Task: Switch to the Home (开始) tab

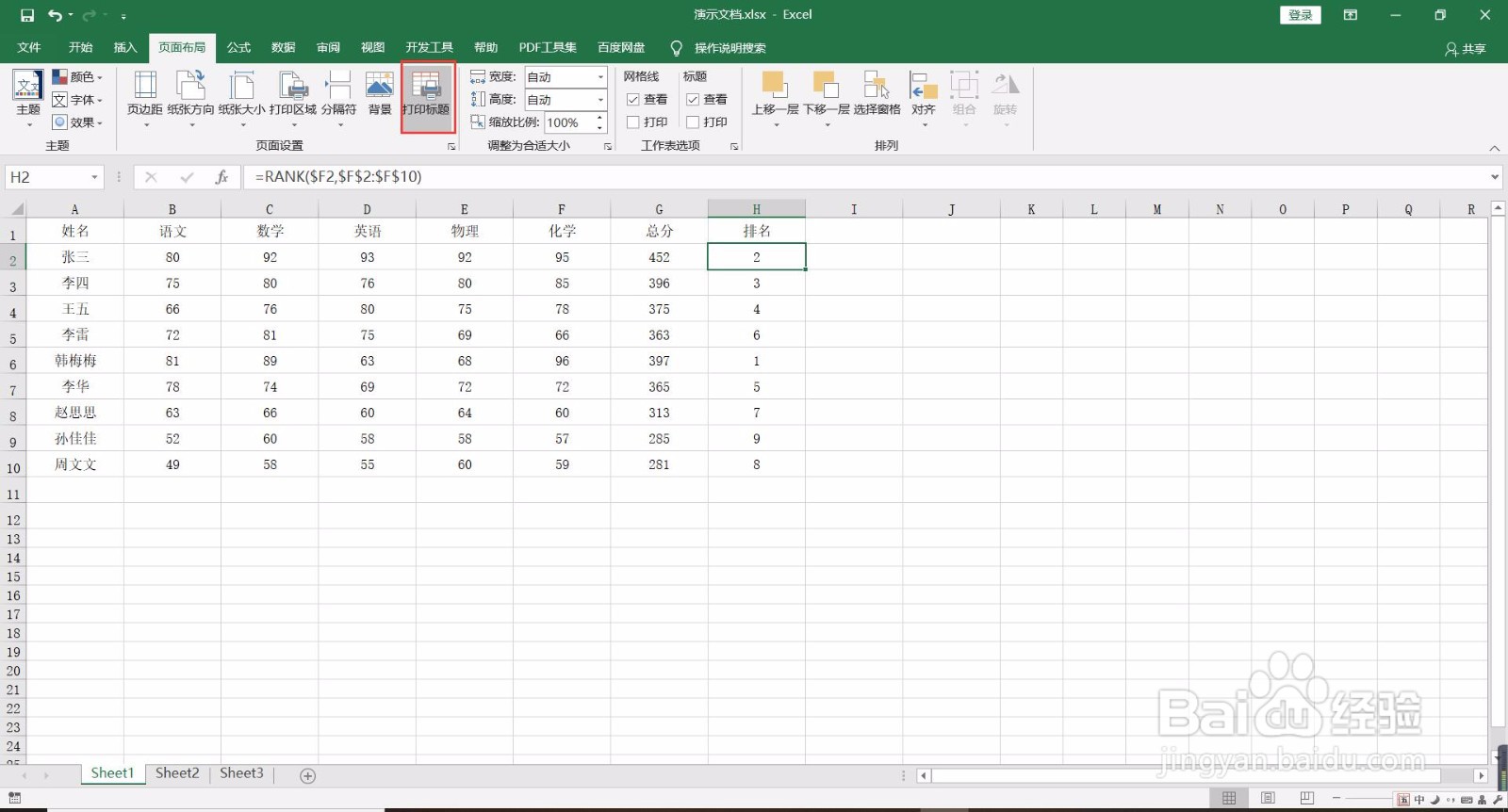Action: coord(80,48)
